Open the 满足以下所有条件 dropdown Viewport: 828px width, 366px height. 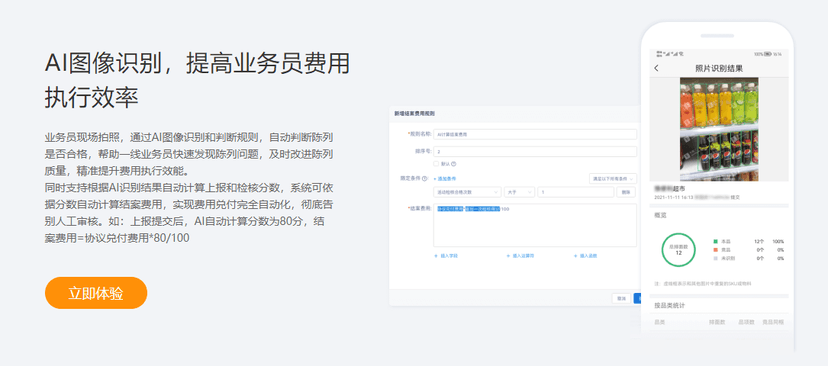pyautogui.click(x=613, y=179)
